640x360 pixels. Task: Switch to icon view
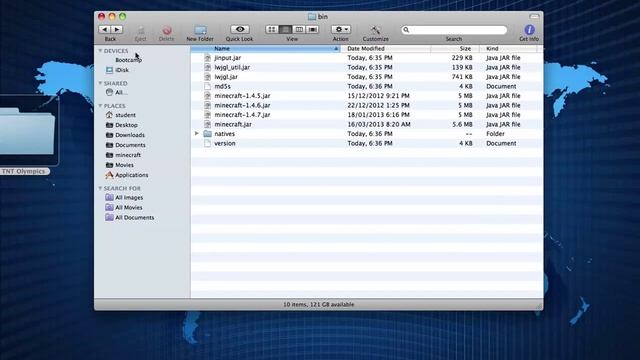(272, 29)
